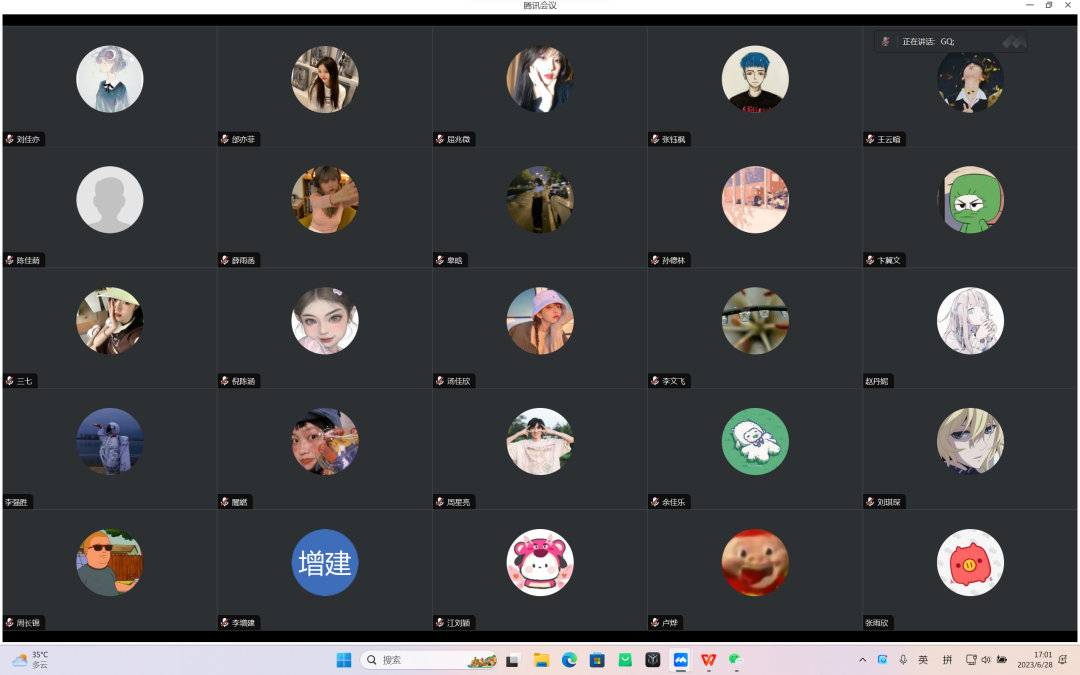Click the muted mic icon beside 刘佳亦

(10, 140)
